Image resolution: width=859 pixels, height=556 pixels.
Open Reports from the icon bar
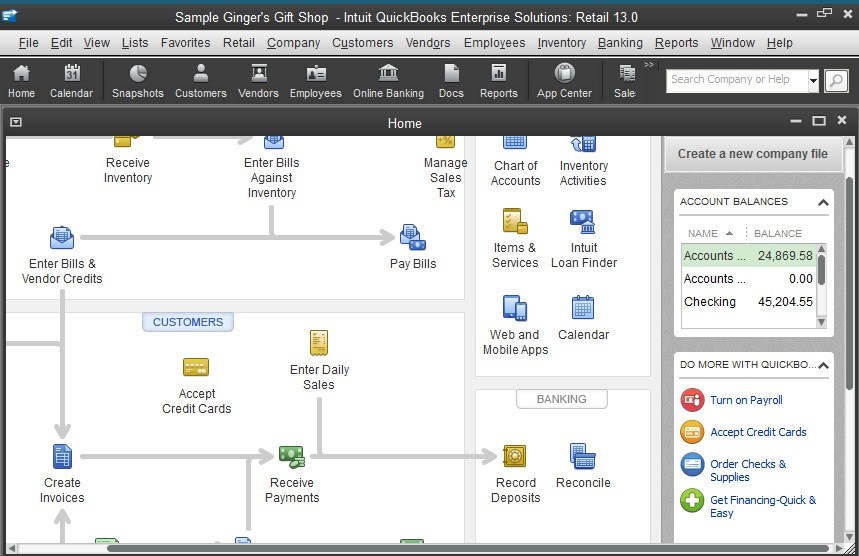tap(499, 81)
